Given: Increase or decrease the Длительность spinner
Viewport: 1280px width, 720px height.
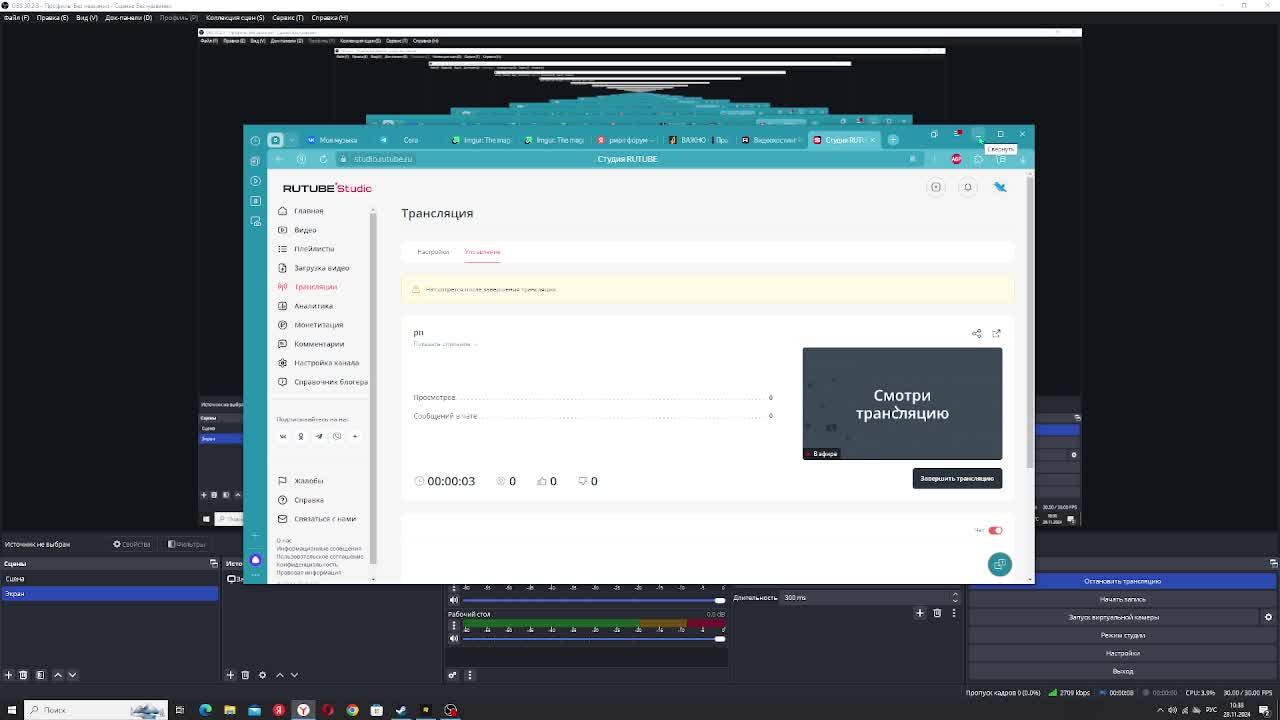Looking at the screenshot, I should coord(954,598).
